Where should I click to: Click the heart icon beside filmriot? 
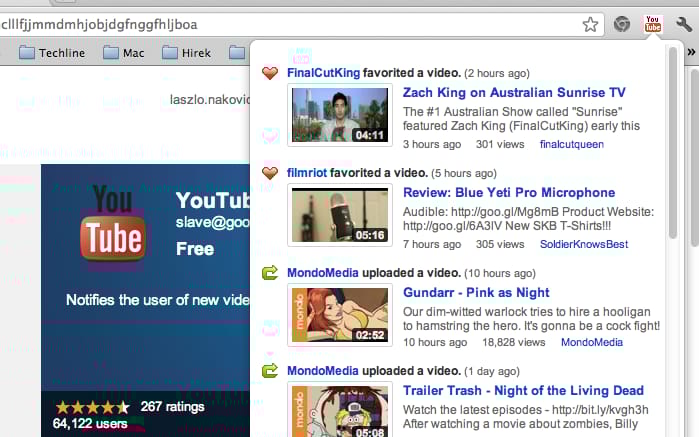270,172
